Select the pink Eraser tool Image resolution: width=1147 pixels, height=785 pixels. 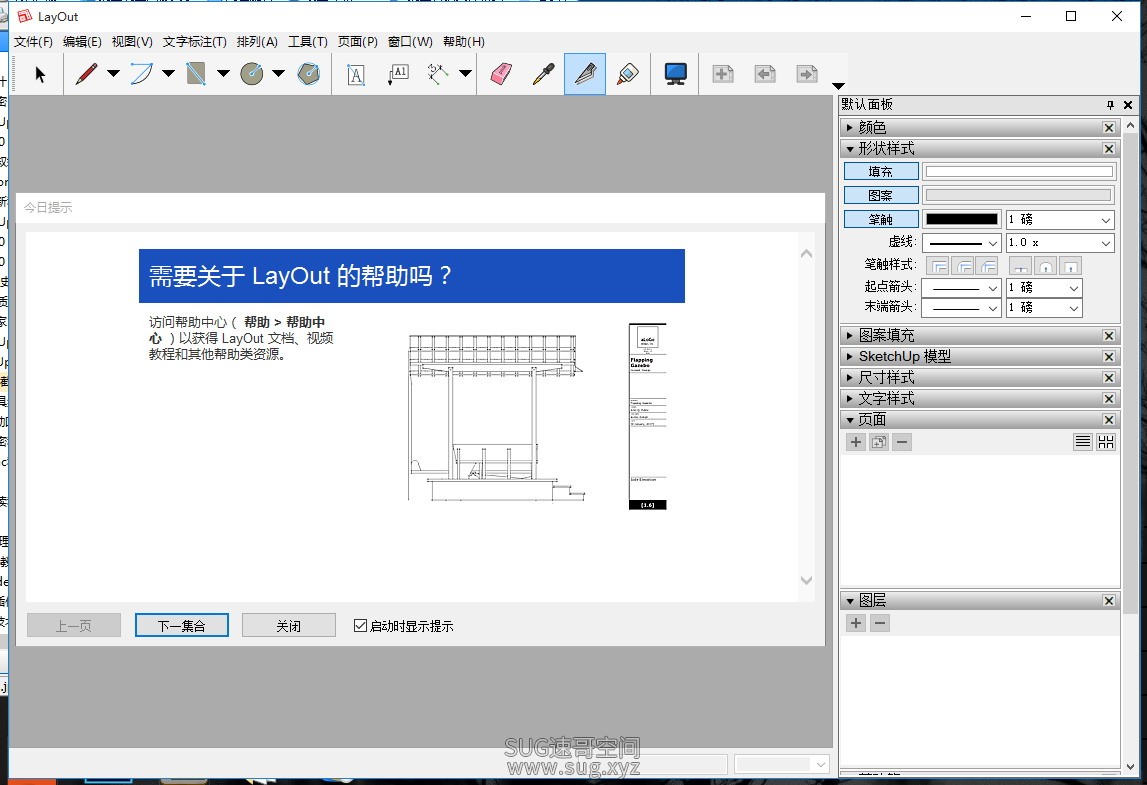coord(501,74)
